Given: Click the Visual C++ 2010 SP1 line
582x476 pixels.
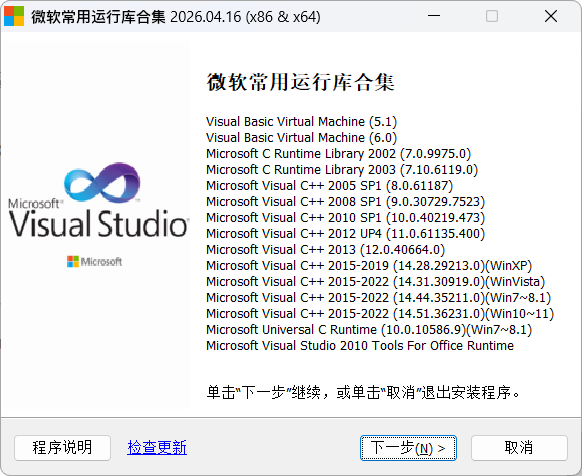Looking at the screenshot, I should 346,218.
